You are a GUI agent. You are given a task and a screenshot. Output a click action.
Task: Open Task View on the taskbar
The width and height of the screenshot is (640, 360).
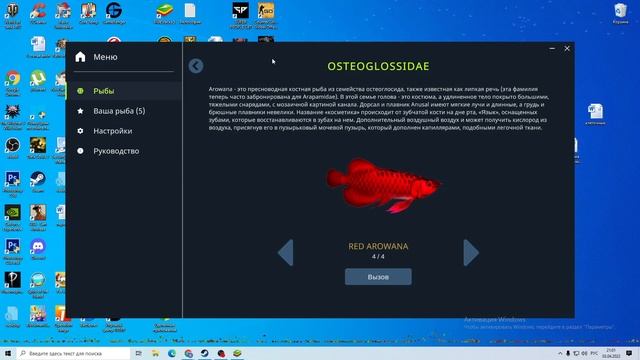point(139,353)
